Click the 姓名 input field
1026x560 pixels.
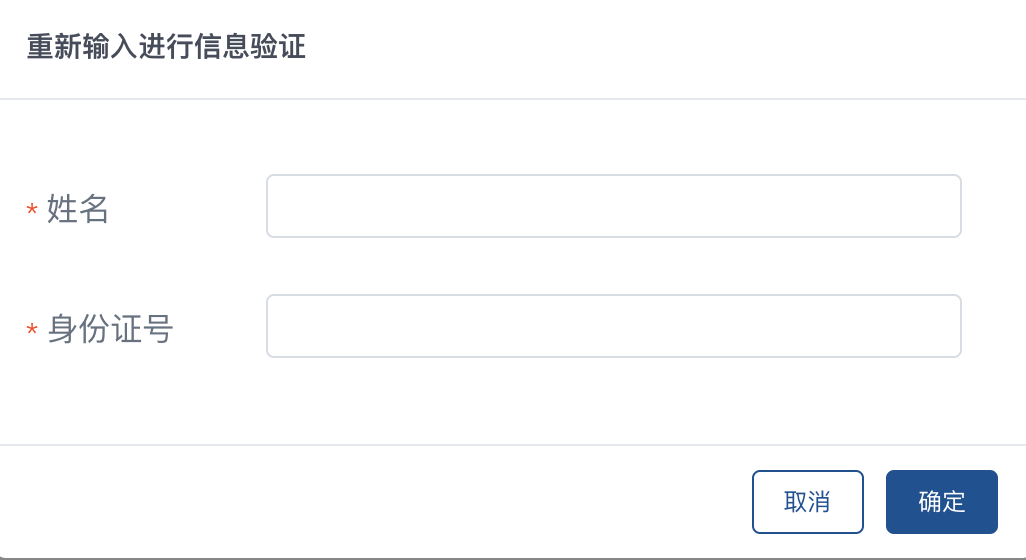coord(613,206)
